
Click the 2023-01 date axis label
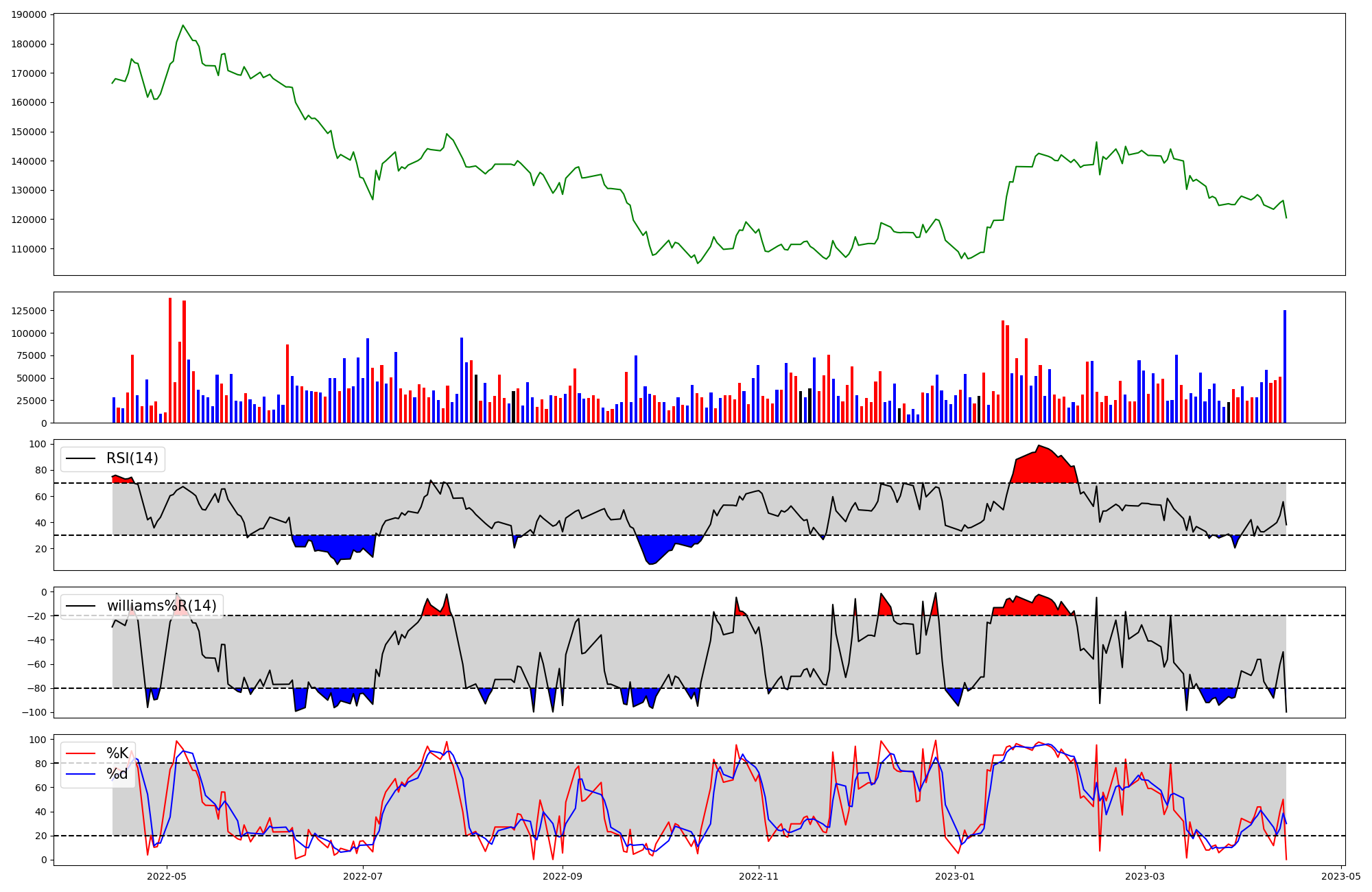(956, 876)
